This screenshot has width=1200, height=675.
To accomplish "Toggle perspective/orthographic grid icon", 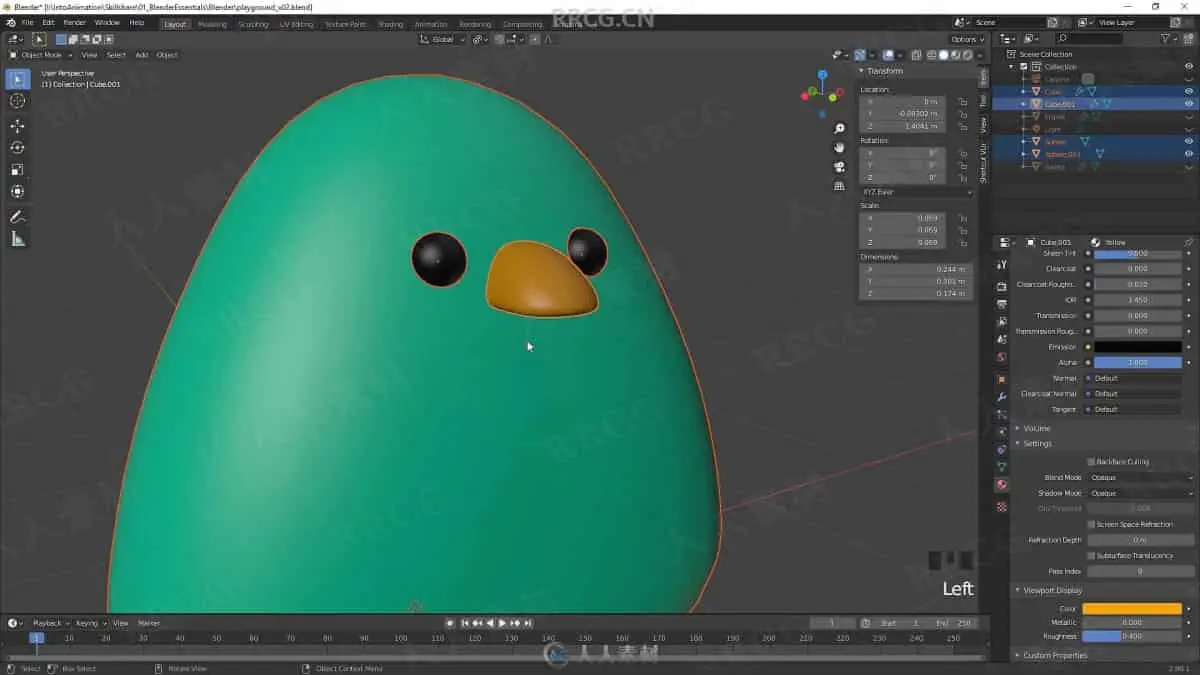I will pyautogui.click(x=839, y=186).
